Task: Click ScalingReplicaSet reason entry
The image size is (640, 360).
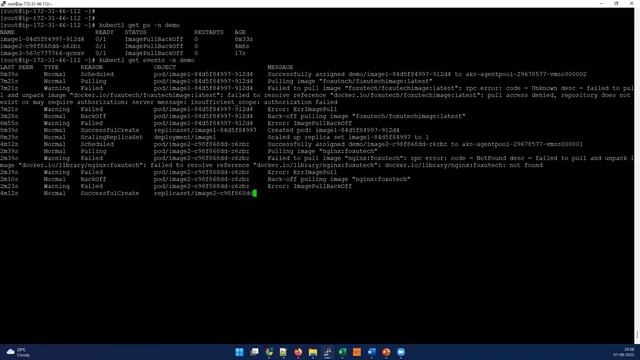Action: (111, 137)
